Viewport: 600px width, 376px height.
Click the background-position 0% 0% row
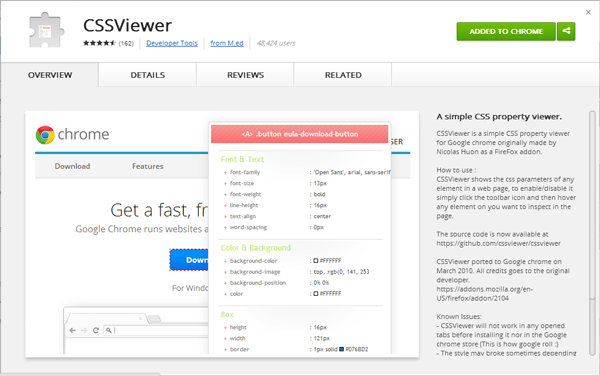click(276, 283)
